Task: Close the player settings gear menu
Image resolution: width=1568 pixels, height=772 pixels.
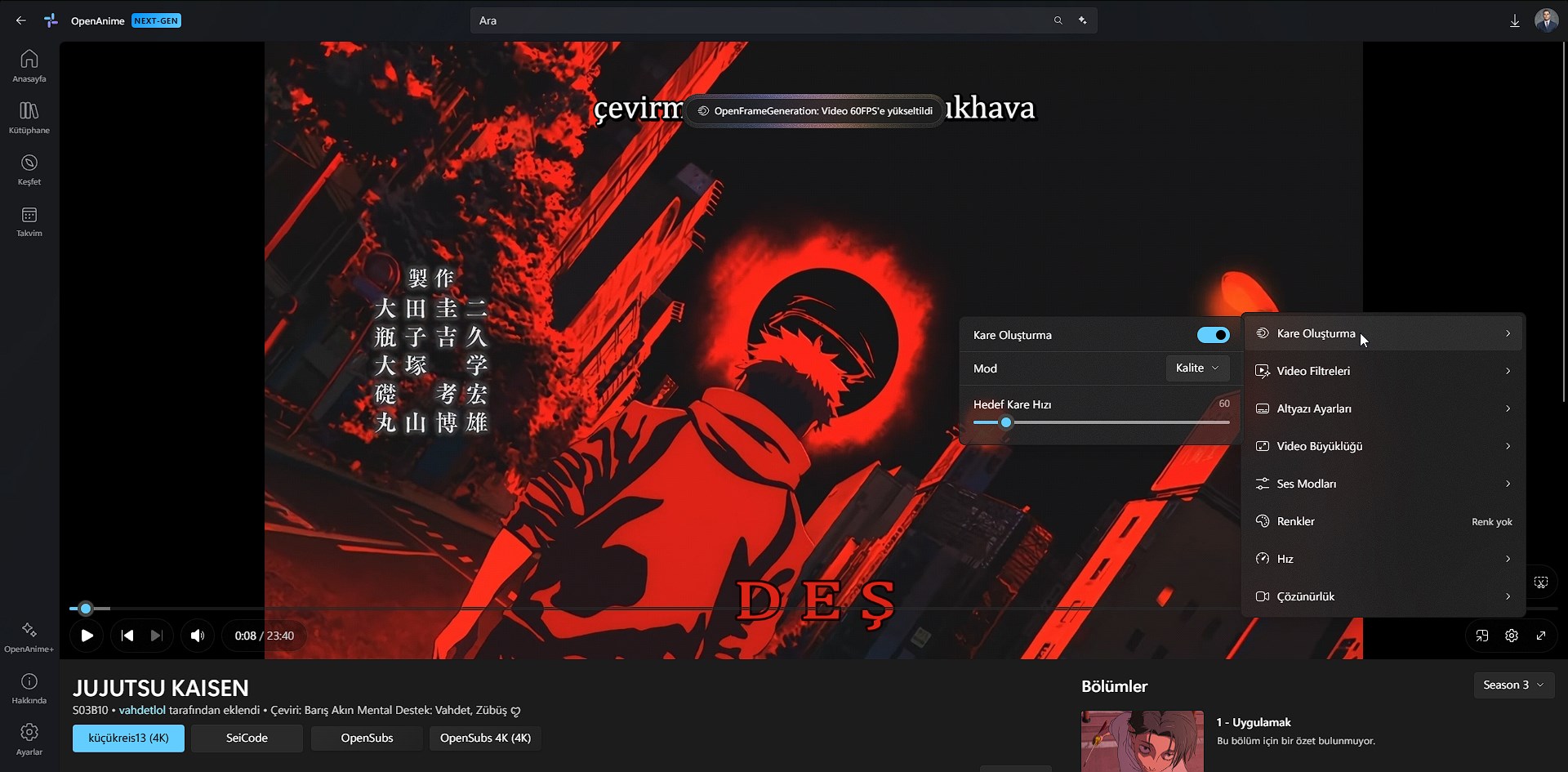Action: click(1512, 636)
